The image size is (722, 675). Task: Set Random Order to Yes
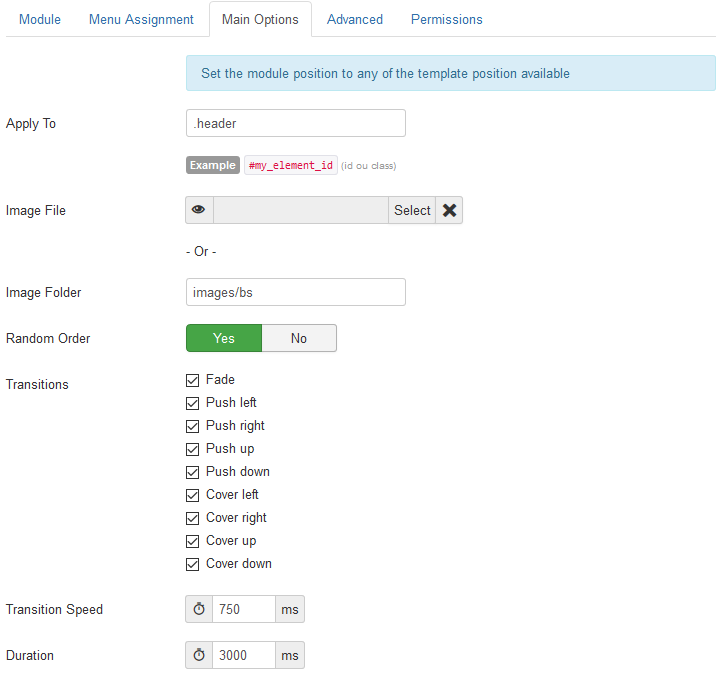(224, 338)
